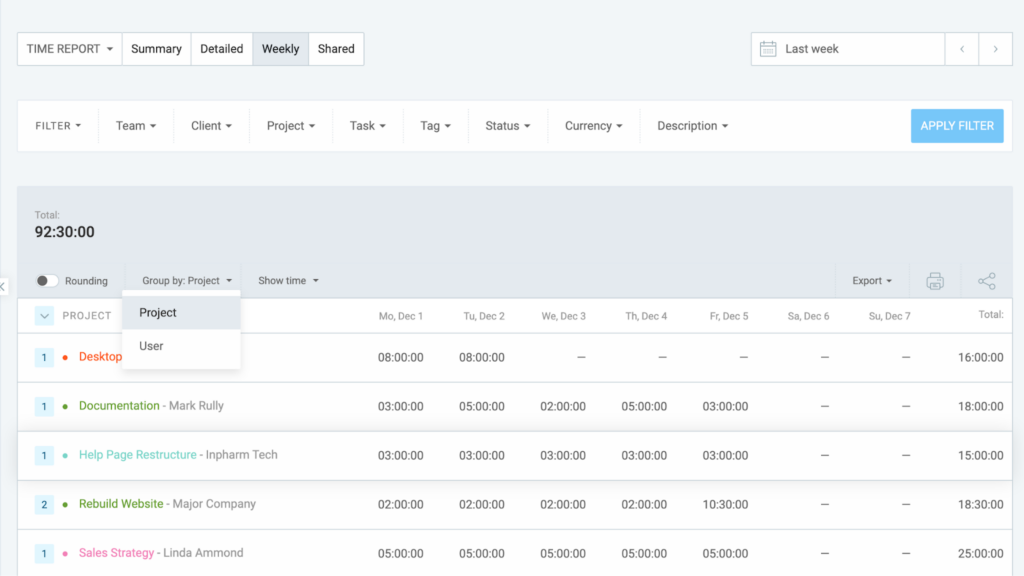The height and width of the screenshot is (576, 1024).
Task: Click the APPLY FILTER button
Action: tap(957, 126)
